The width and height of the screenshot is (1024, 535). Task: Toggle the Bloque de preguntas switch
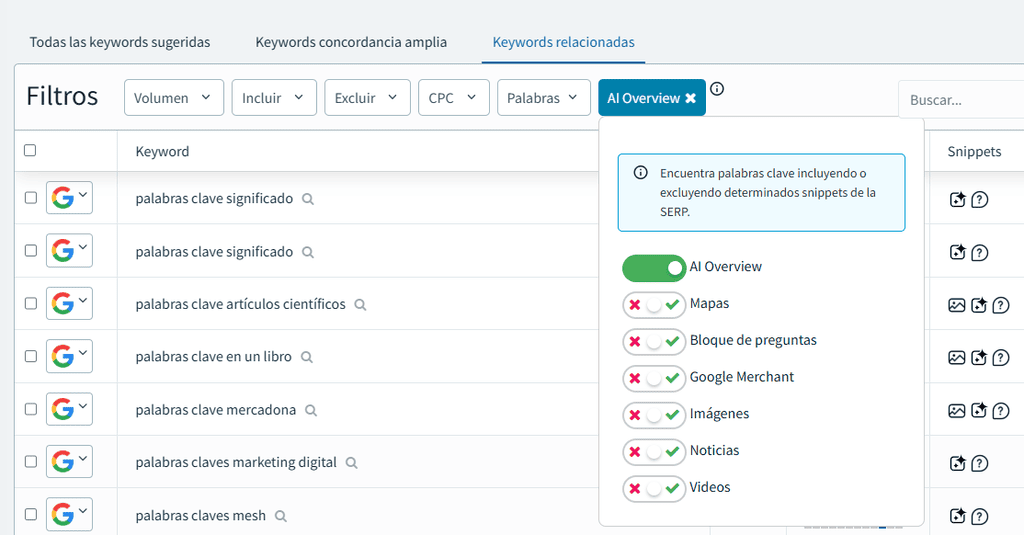pyautogui.click(x=654, y=341)
